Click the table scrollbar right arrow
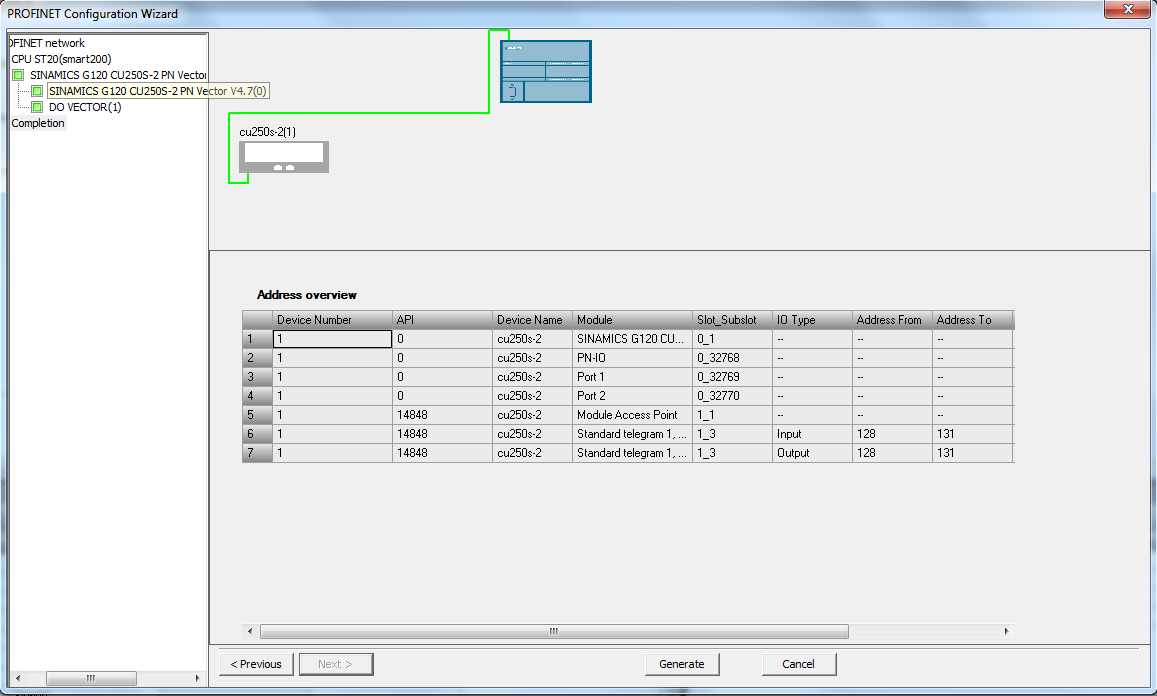1157x696 pixels. pos(1006,632)
